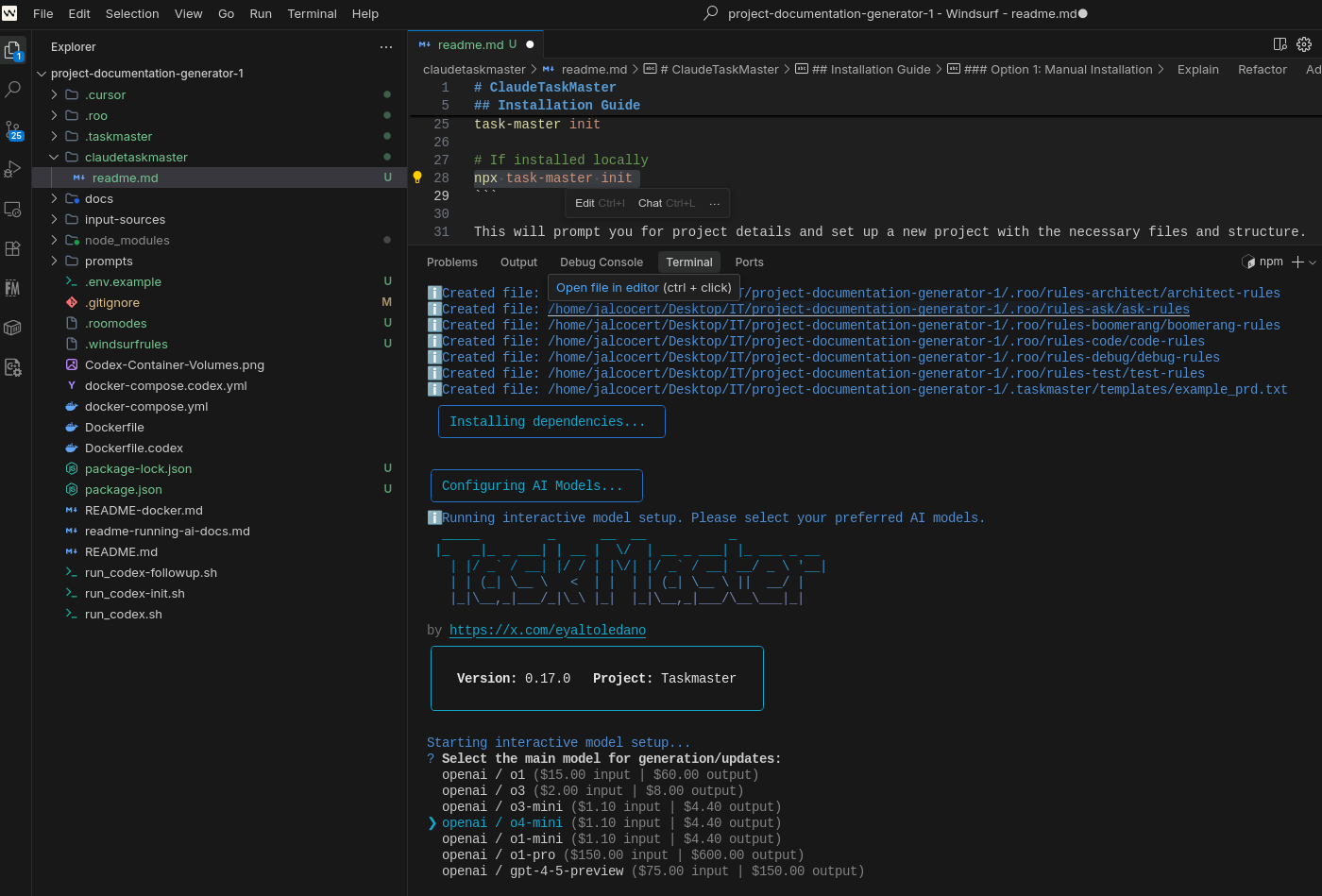
Task: Expand the prompts folder
Action: point(54,261)
